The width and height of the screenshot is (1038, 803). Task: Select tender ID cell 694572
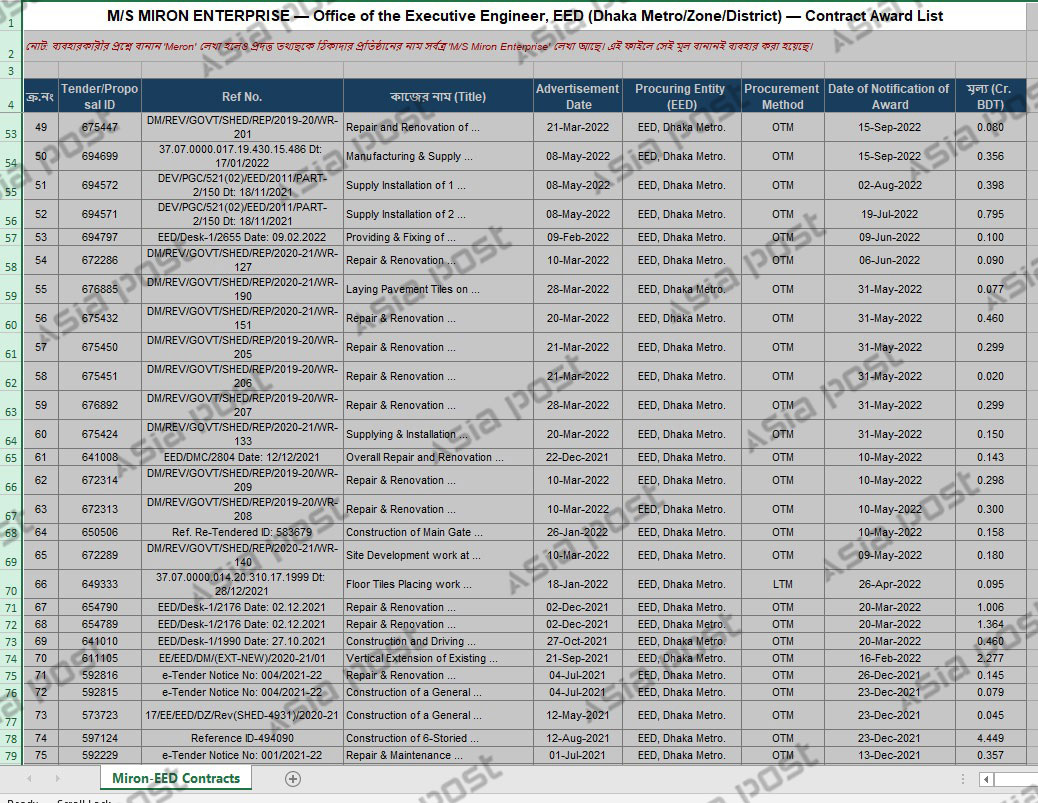pos(99,185)
